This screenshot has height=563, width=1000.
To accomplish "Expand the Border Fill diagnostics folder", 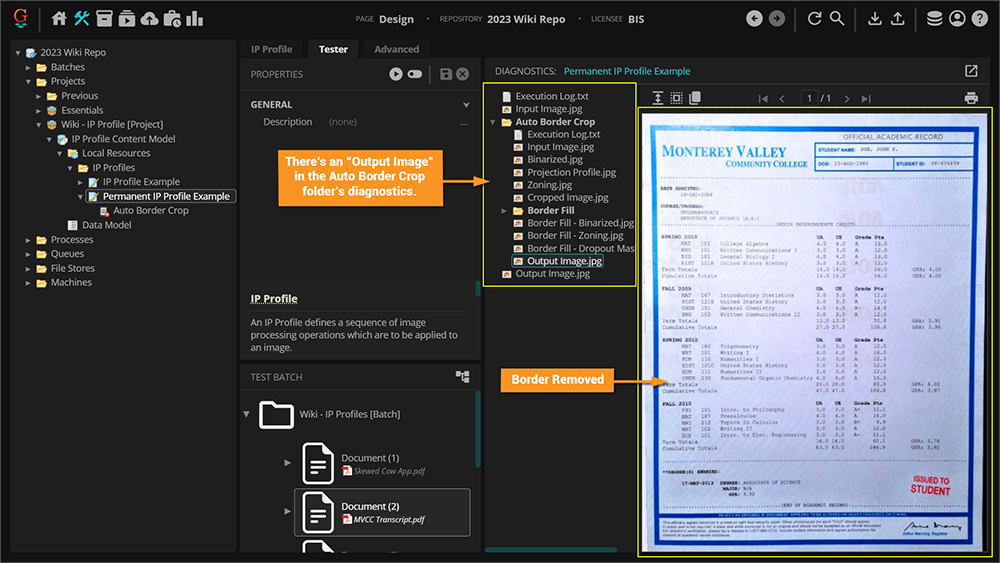I will point(504,210).
